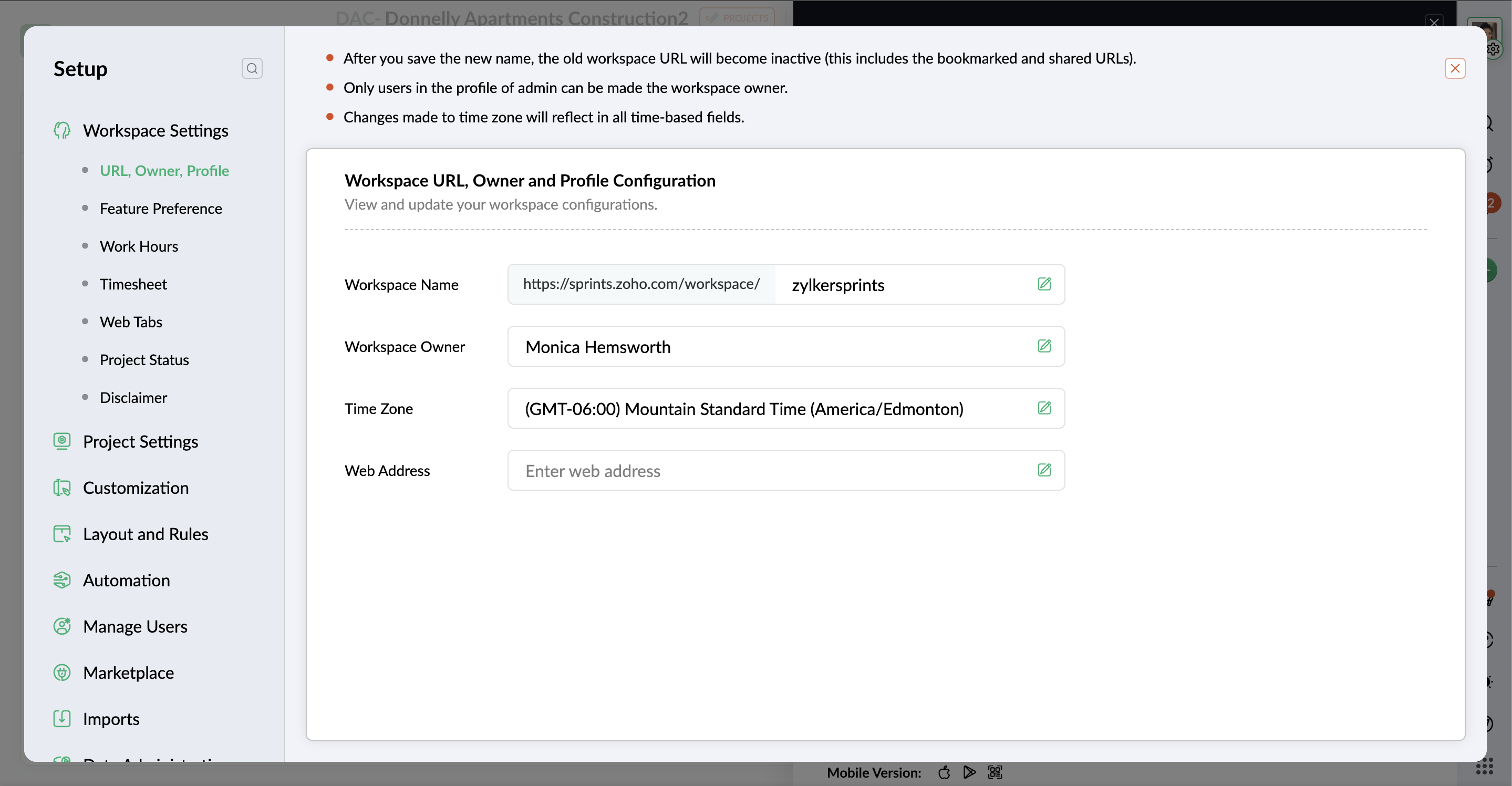Image resolution: width=1512 pixels, height=786 pixels.
Task: Click the https://sprints.zoho.com/workspace/ URL prefix
Action: click(641, 284)
